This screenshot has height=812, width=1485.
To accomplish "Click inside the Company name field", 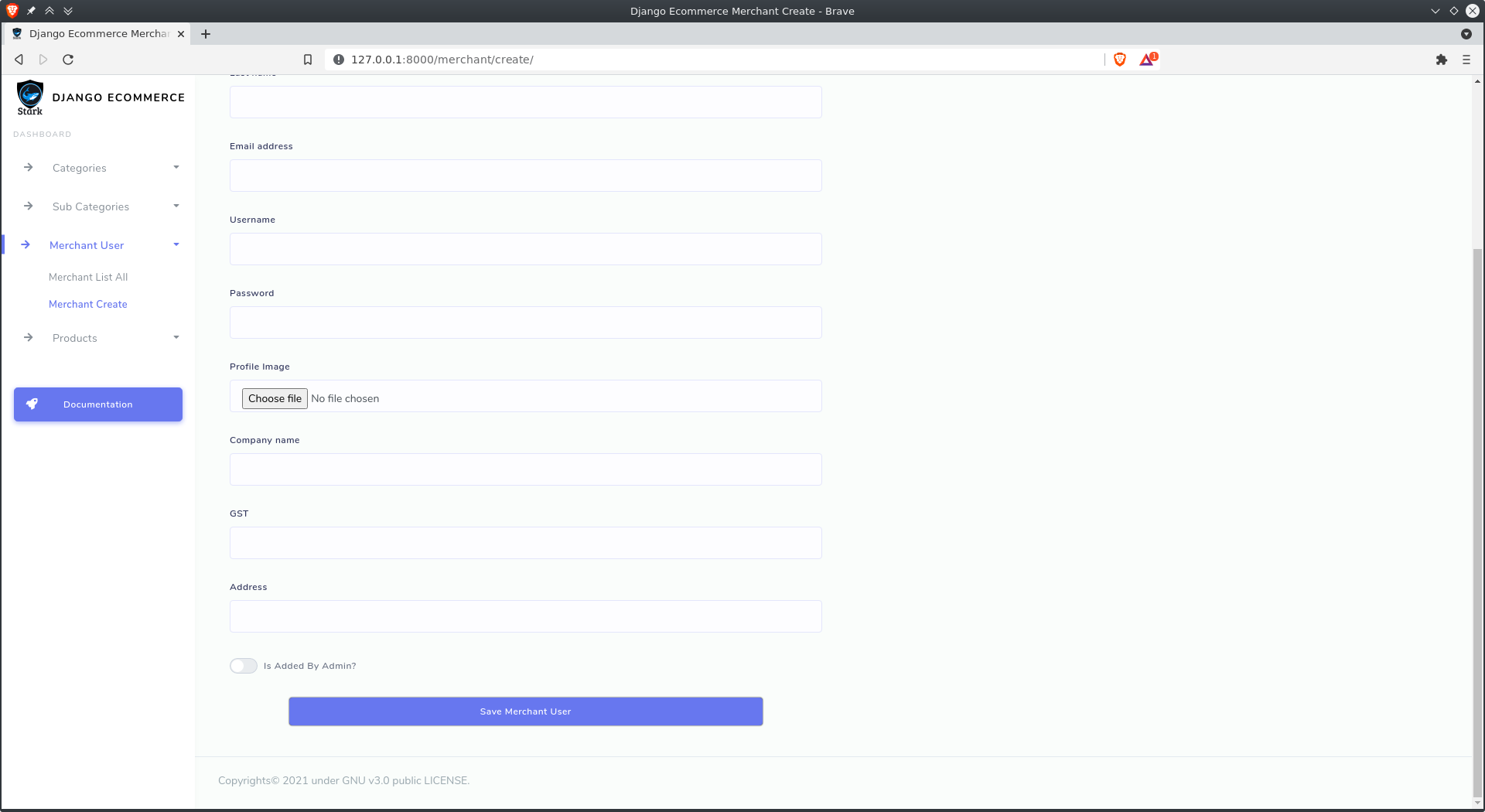I will 525,469.
